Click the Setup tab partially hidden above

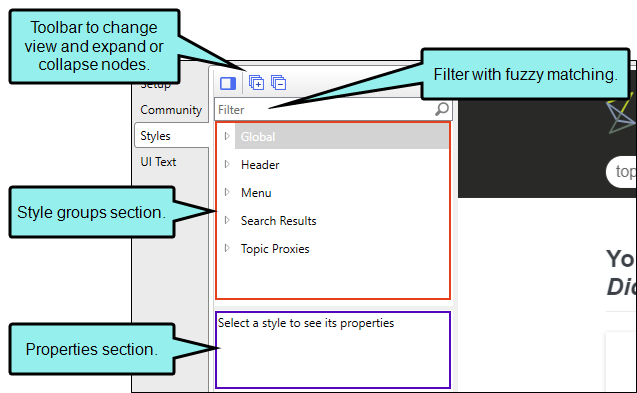point(156,86)
